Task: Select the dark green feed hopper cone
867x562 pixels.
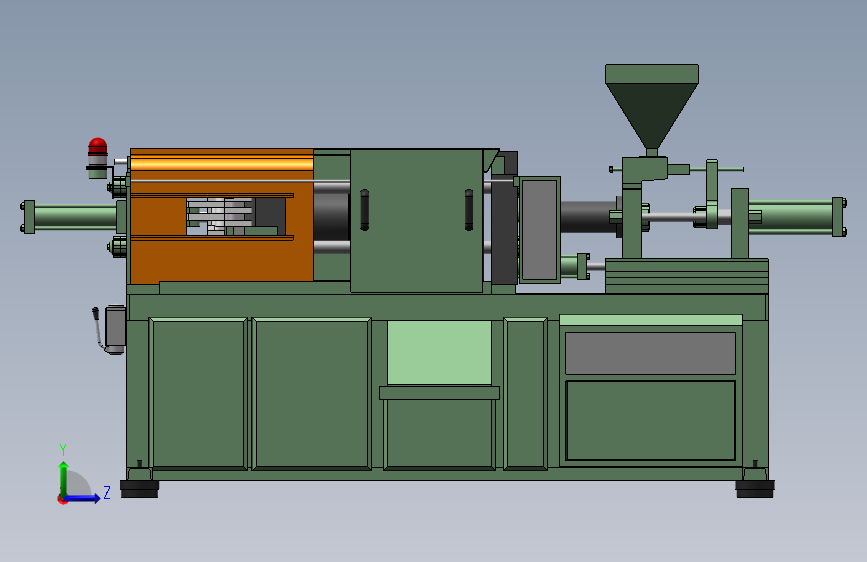Action: pos(652,115)
